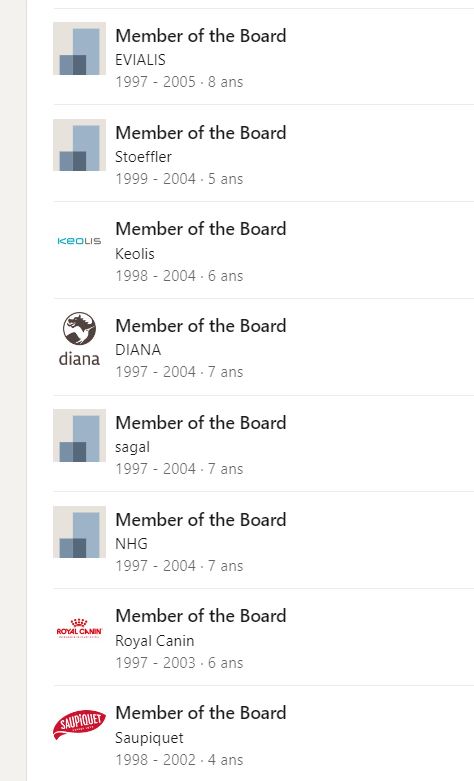Viewport: 474px width, 781px height.
Task: Open the Keolis company logo
Action: 79,242
